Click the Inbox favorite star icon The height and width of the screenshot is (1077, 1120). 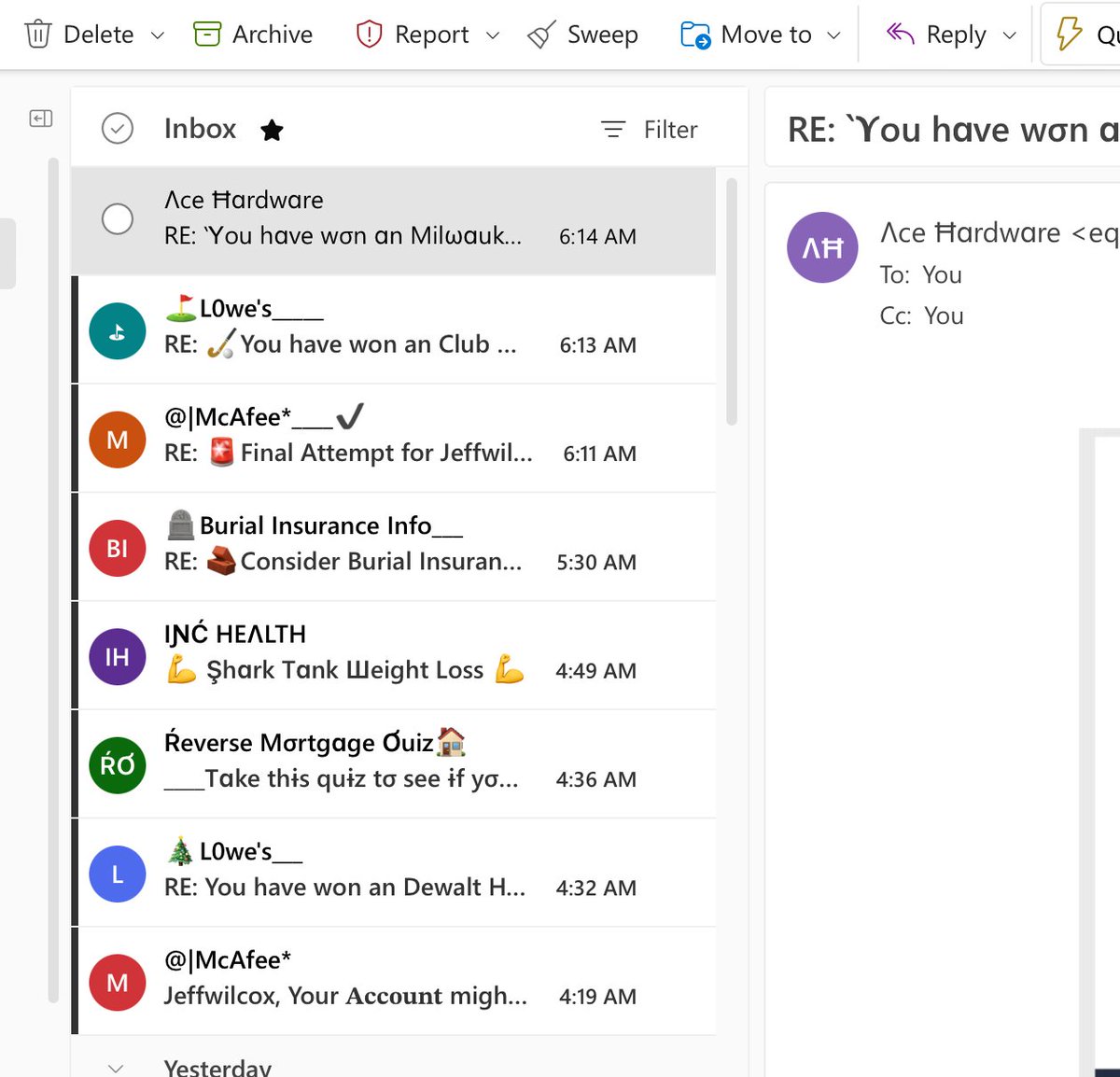272,130
